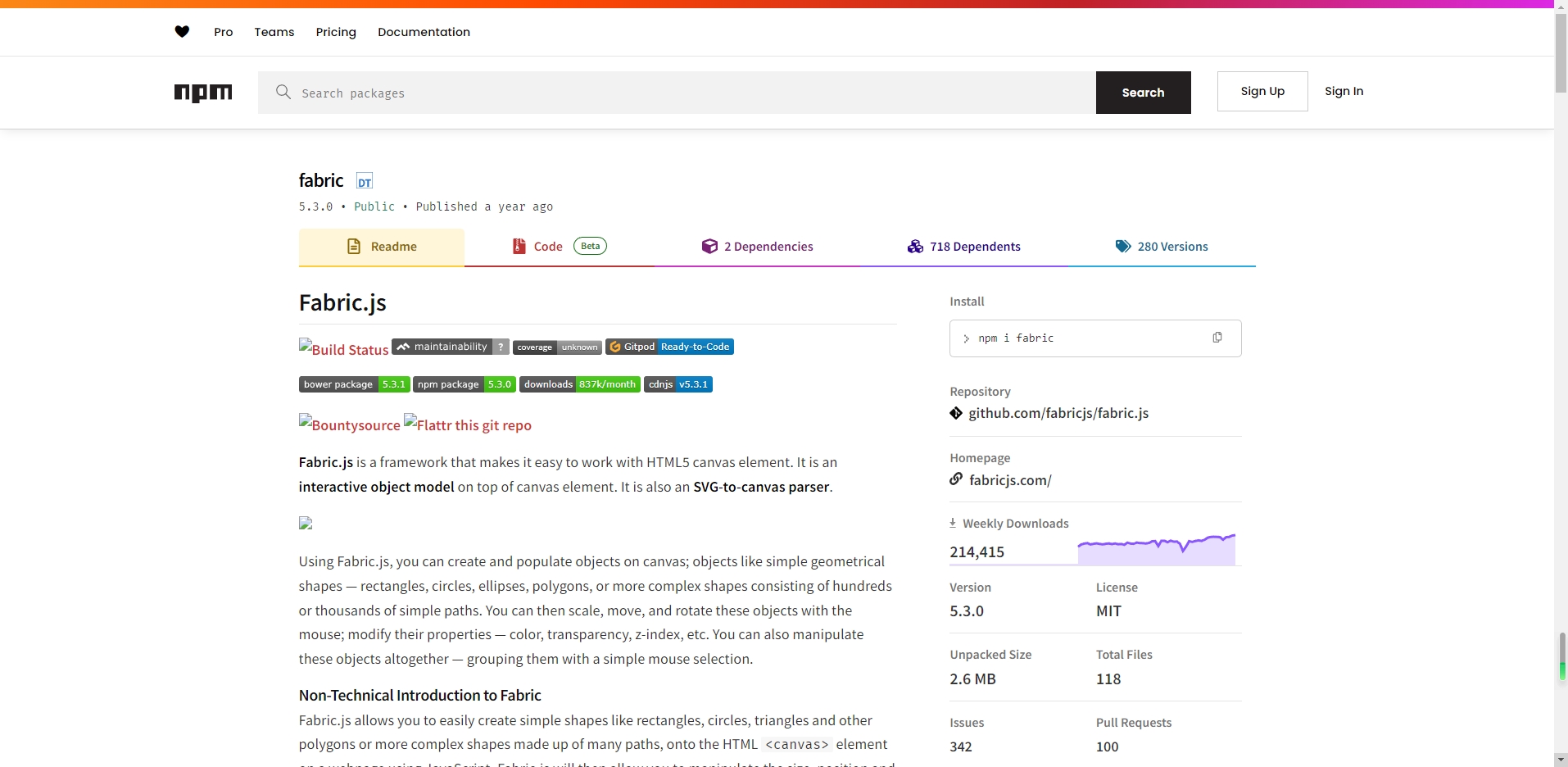Click the scrollbar up arrow
The height and width of the screenshot is (767, 1568).
(1561, 5)
